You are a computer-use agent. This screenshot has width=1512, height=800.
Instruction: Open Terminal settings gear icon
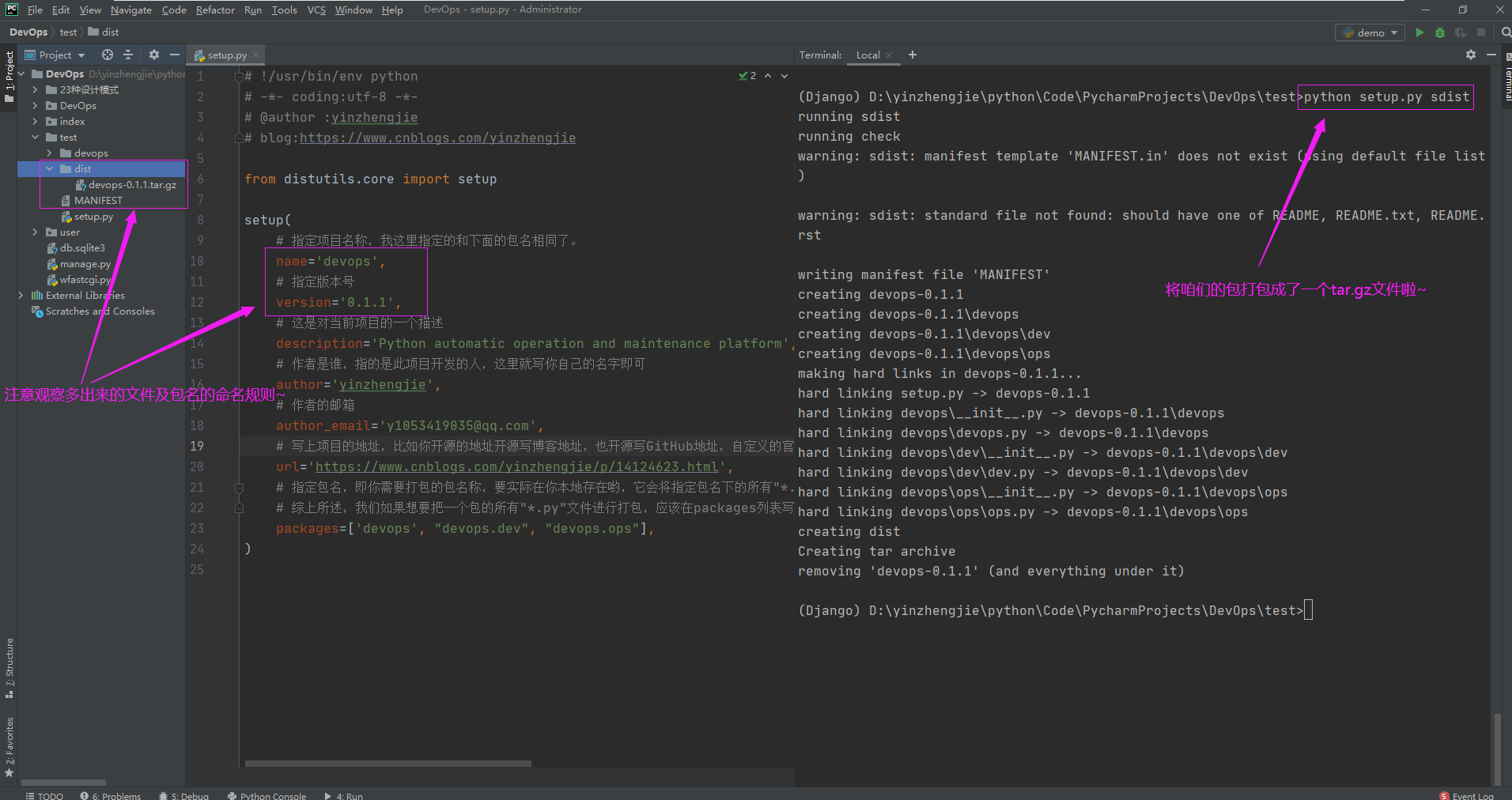coord(1471,55)
